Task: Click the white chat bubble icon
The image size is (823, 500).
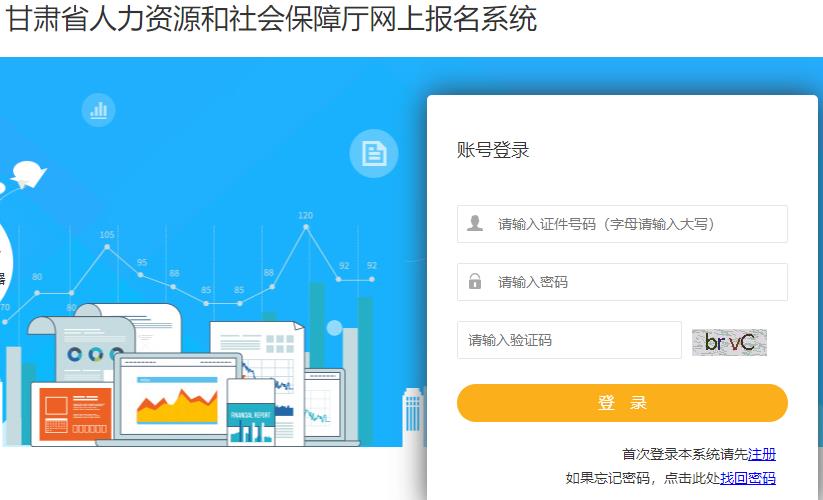Action: tap(28, 175)
